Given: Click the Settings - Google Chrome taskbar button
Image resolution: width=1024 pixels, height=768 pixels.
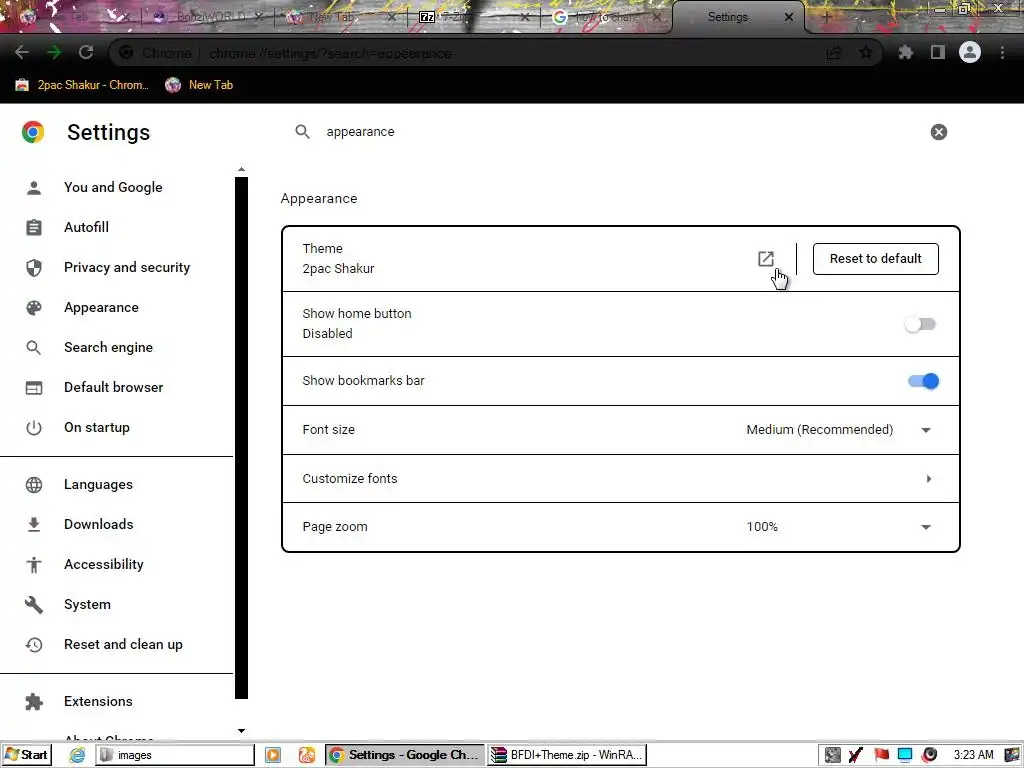Looking at the screenshot, I should pos(405,755).
